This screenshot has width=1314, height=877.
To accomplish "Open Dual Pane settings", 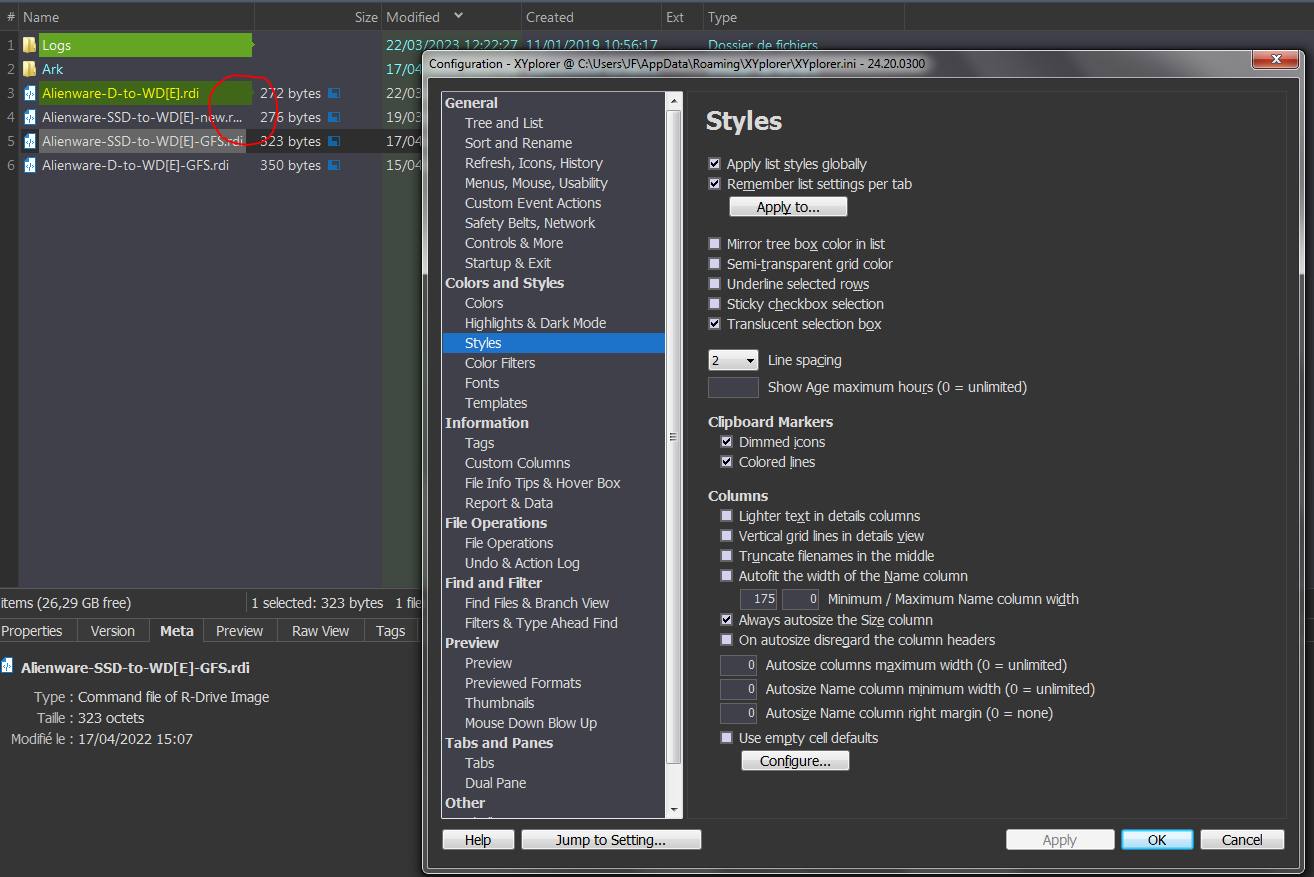I will pos(495,783).
